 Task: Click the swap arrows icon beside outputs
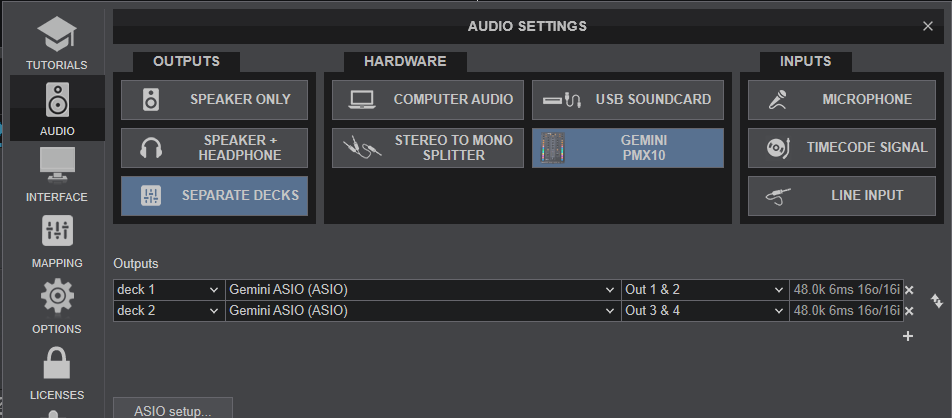point(936,300)
